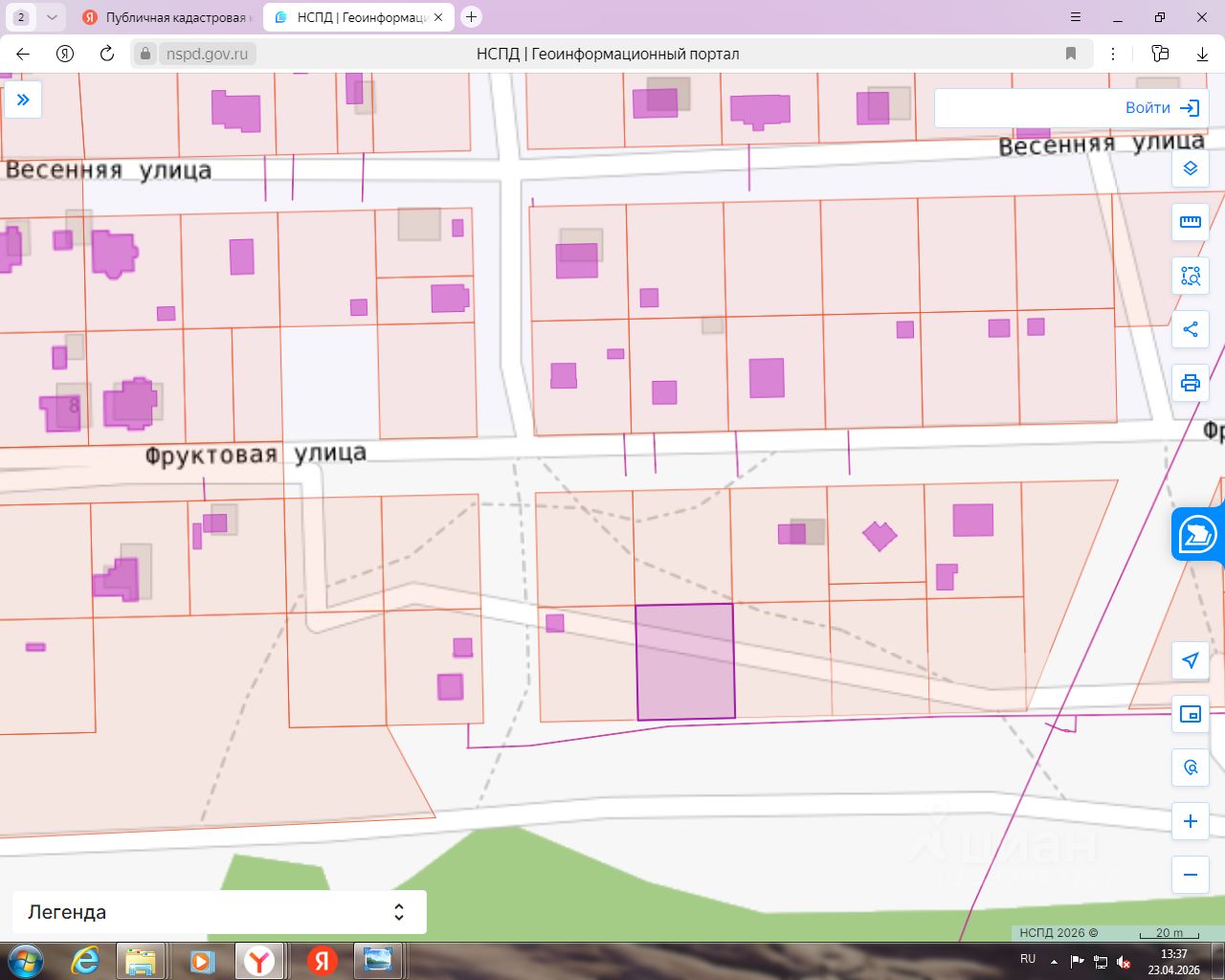
Task: Open the browser extensions panel icon
Action: click(x=1160, y=54)
